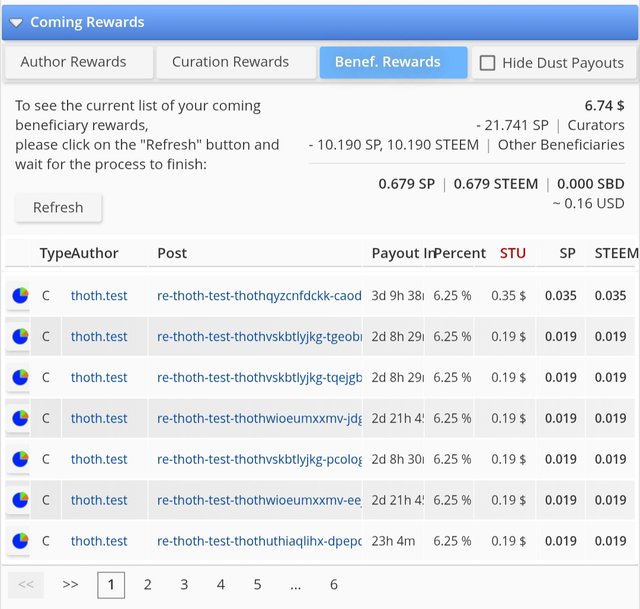Image resolution: width=640 pixels, height=609 pixels.
Task: Go to the next page with >> button
Action: (70, 585)
